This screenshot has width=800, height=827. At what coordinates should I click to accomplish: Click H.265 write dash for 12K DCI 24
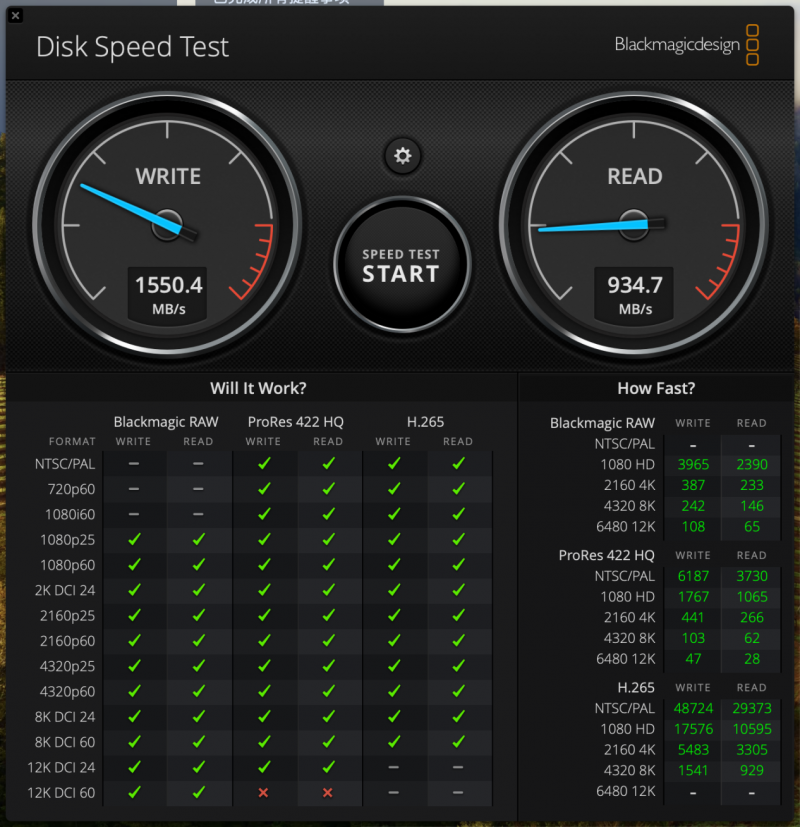tap(393, 767)
